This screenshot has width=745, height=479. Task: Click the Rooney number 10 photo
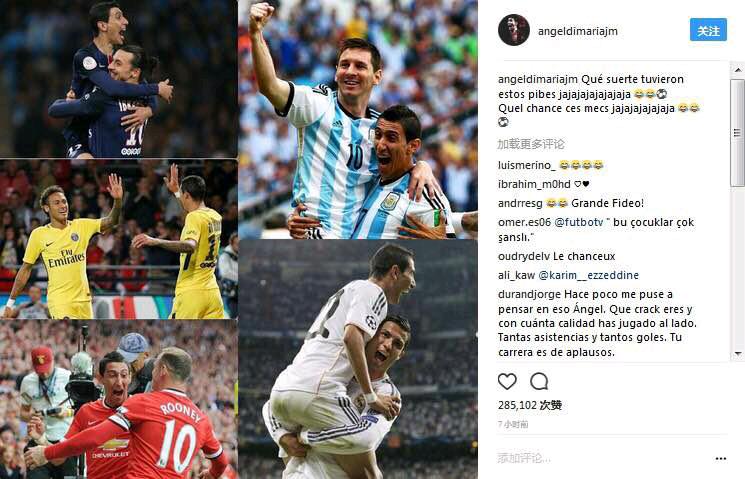tap(119, 399)
